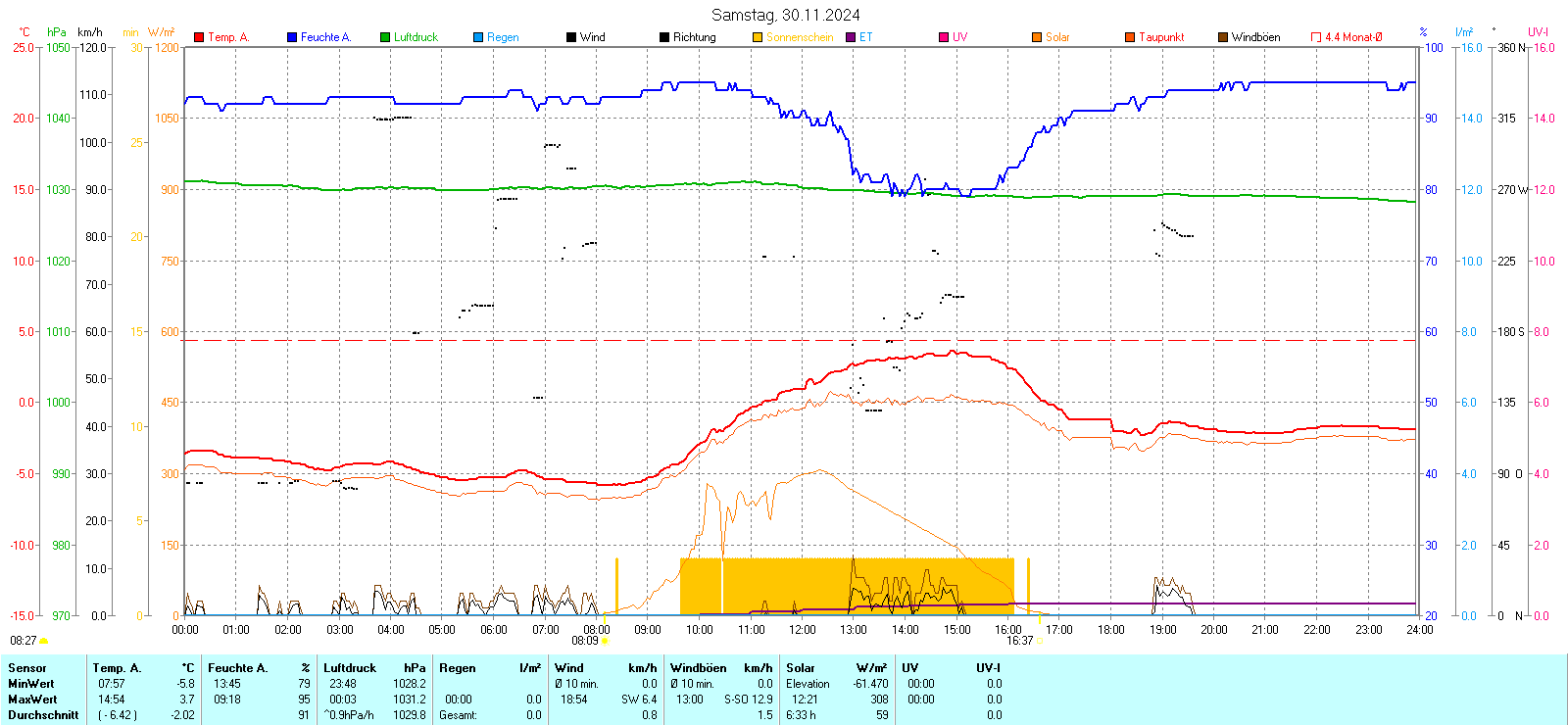Click the sunrise icon next to 08:09

click(x=605, y=641)
